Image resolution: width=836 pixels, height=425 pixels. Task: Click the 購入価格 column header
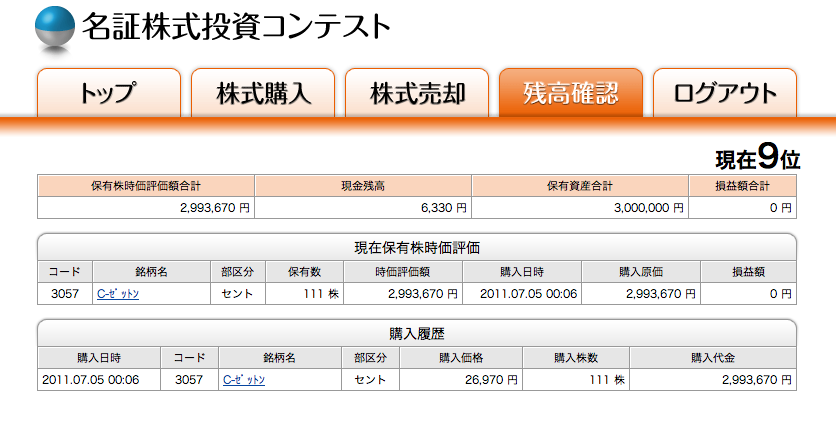461,358
